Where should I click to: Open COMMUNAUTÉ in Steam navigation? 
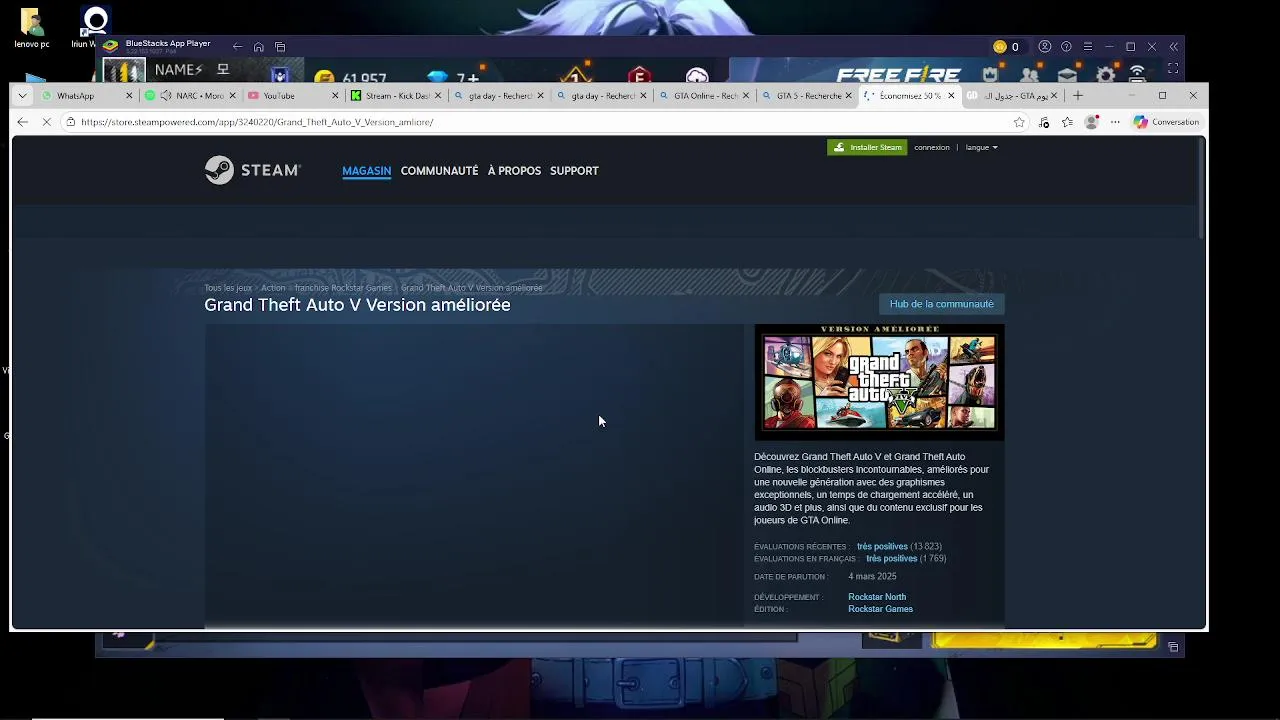click(439, 171)
